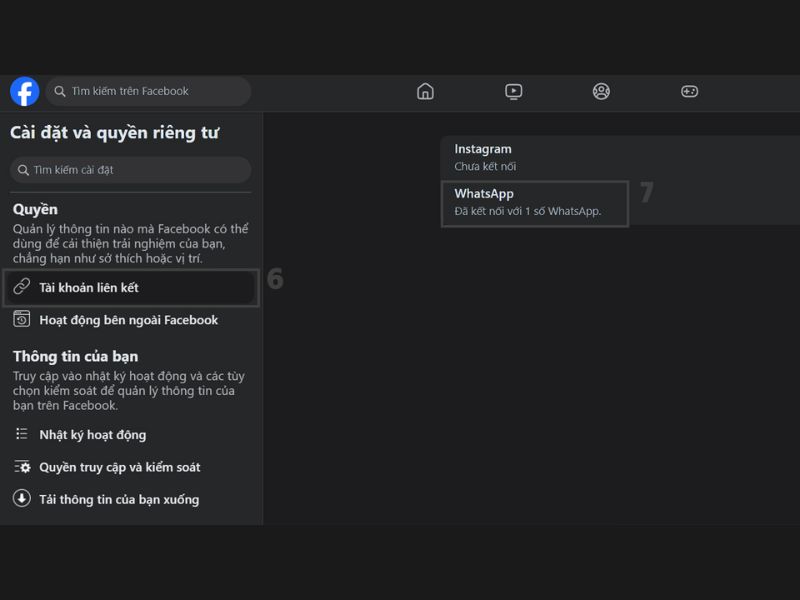
Task: Select the Hoạt động bên ngoài Facebook label
Action: pos(128,320)
